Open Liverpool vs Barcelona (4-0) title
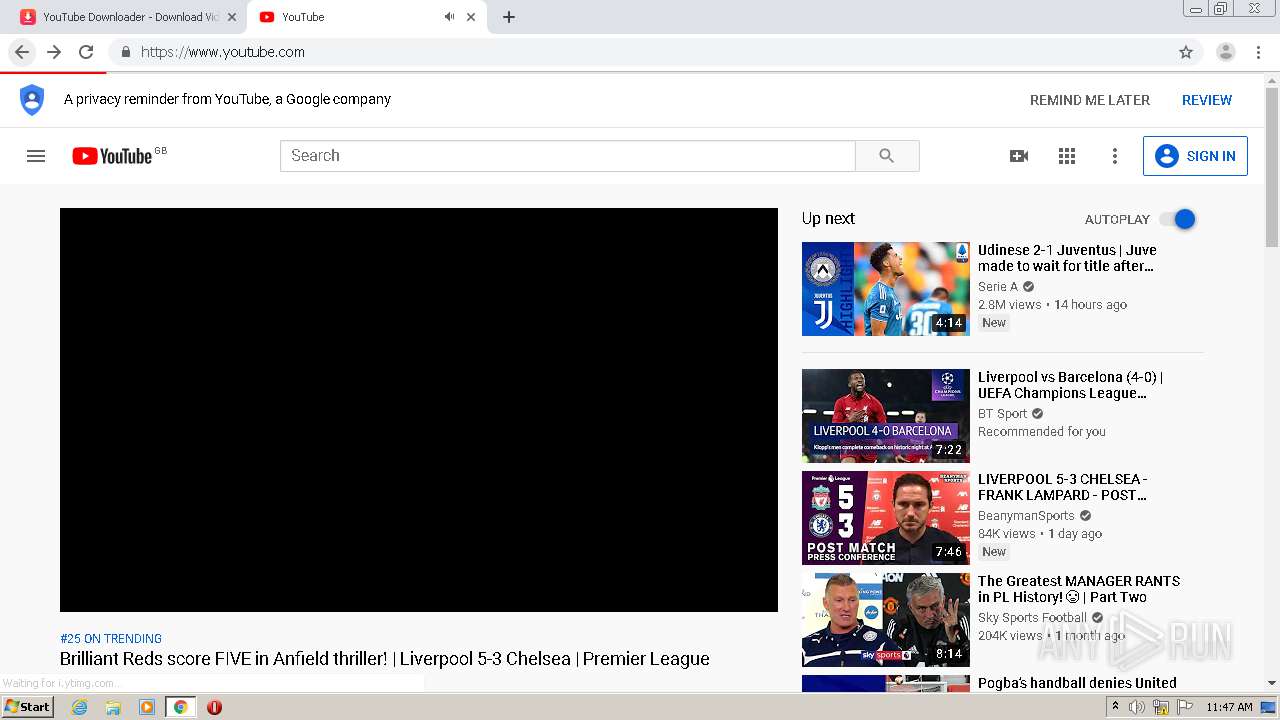This screenshot has height=720, width=1280. [x=1070, y=385]
